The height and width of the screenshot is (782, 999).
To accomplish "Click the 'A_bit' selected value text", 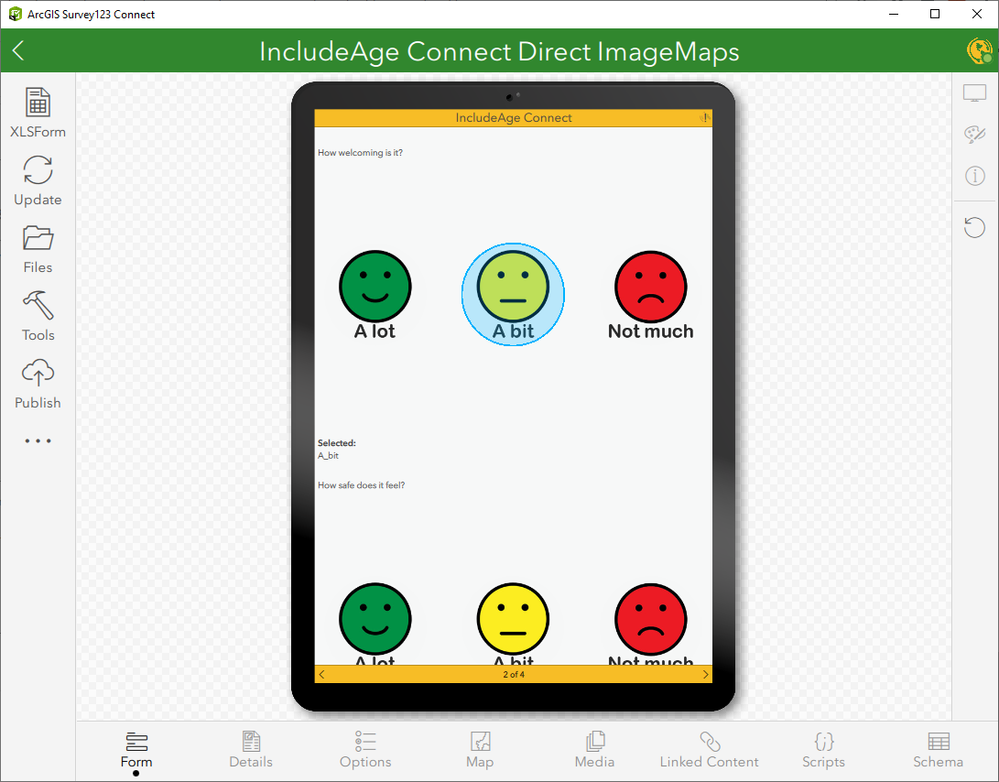I will 328,456.
